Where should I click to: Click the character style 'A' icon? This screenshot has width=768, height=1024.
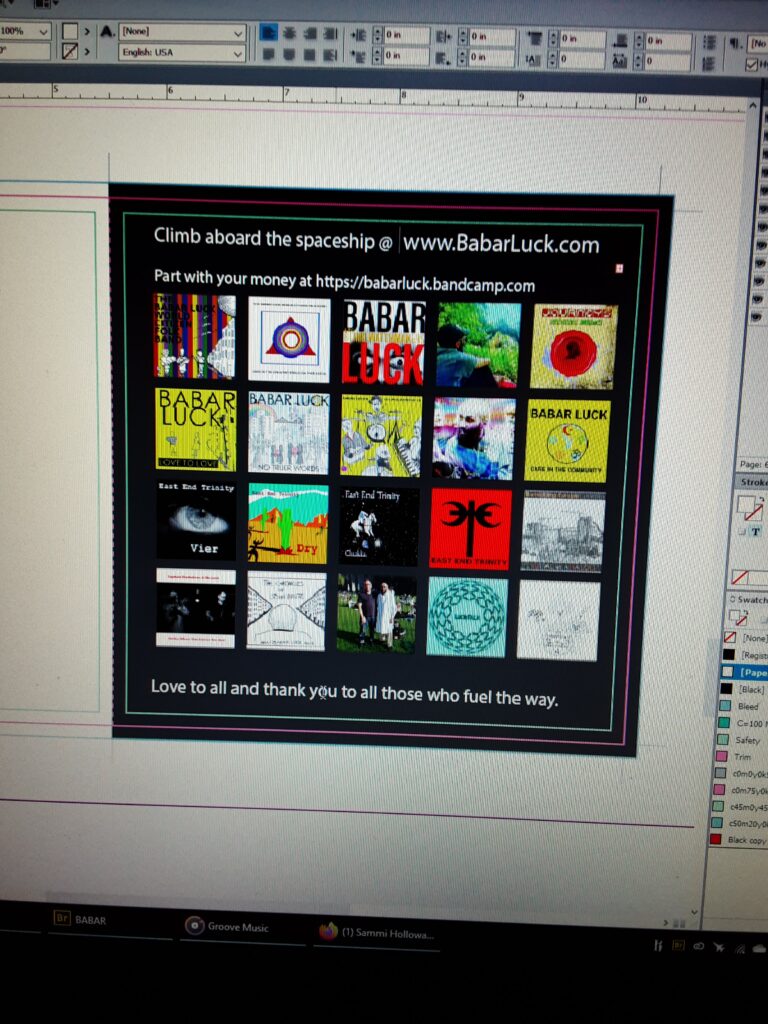coord(106,31)
